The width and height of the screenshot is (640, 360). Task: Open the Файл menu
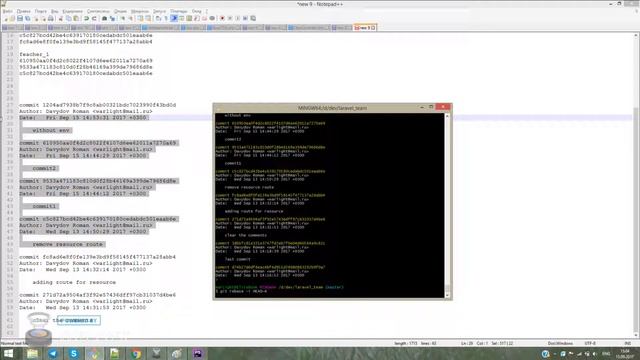[x=8, y=11]
